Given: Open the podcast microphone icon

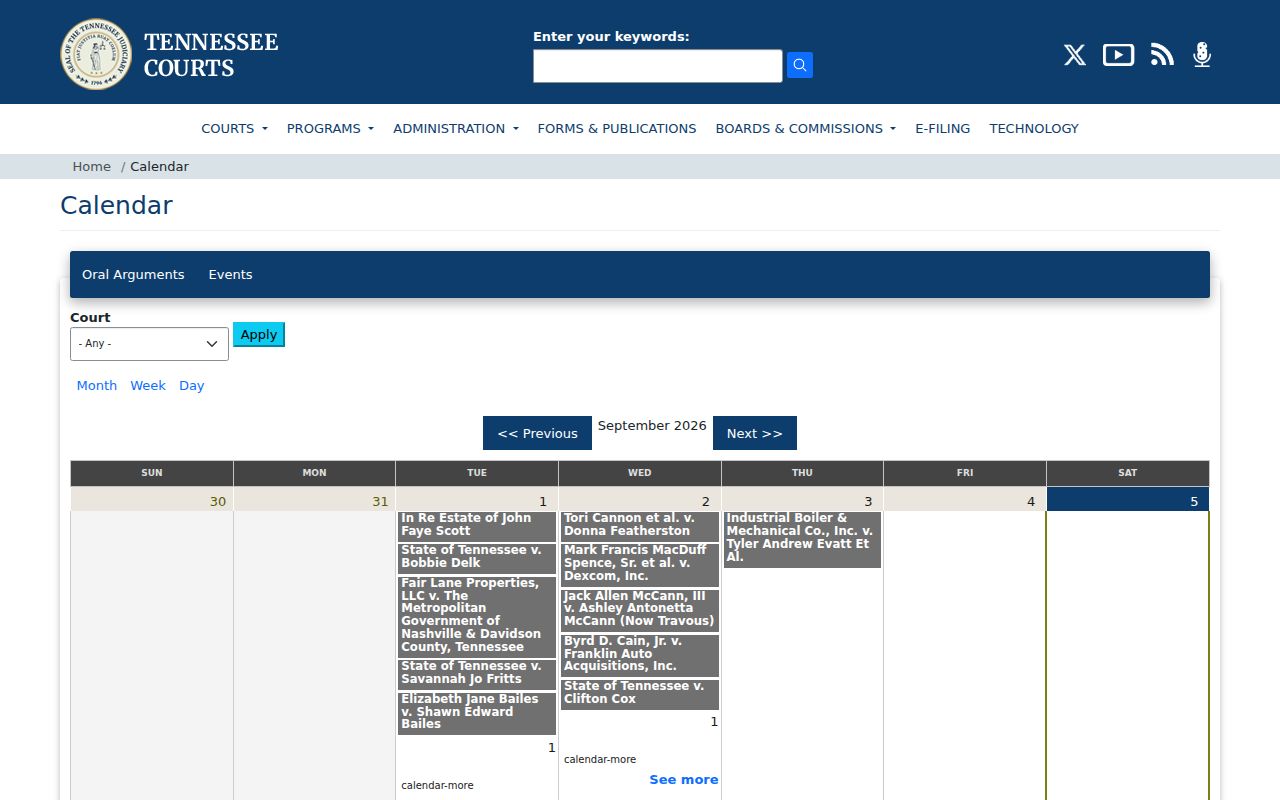Looking at the screenshot, I should tap(1202, 55).
